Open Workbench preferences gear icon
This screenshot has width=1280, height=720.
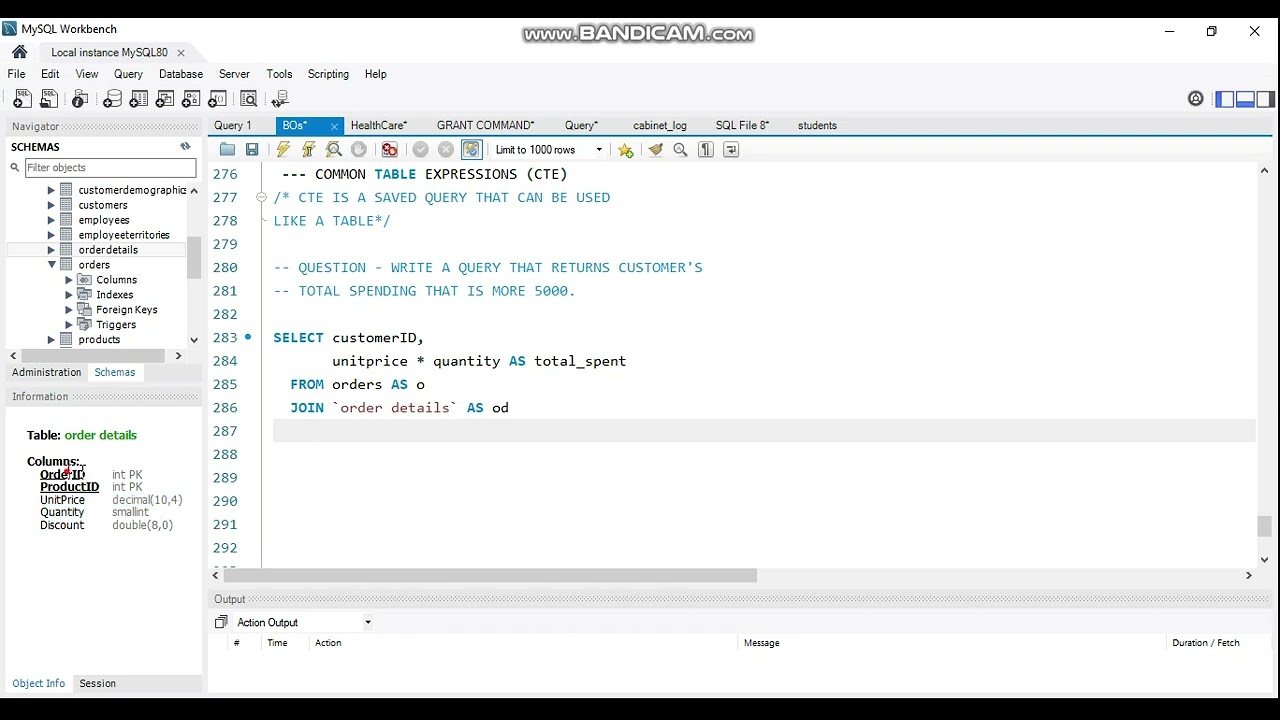pyautogui.click(x=1196, y=99)
